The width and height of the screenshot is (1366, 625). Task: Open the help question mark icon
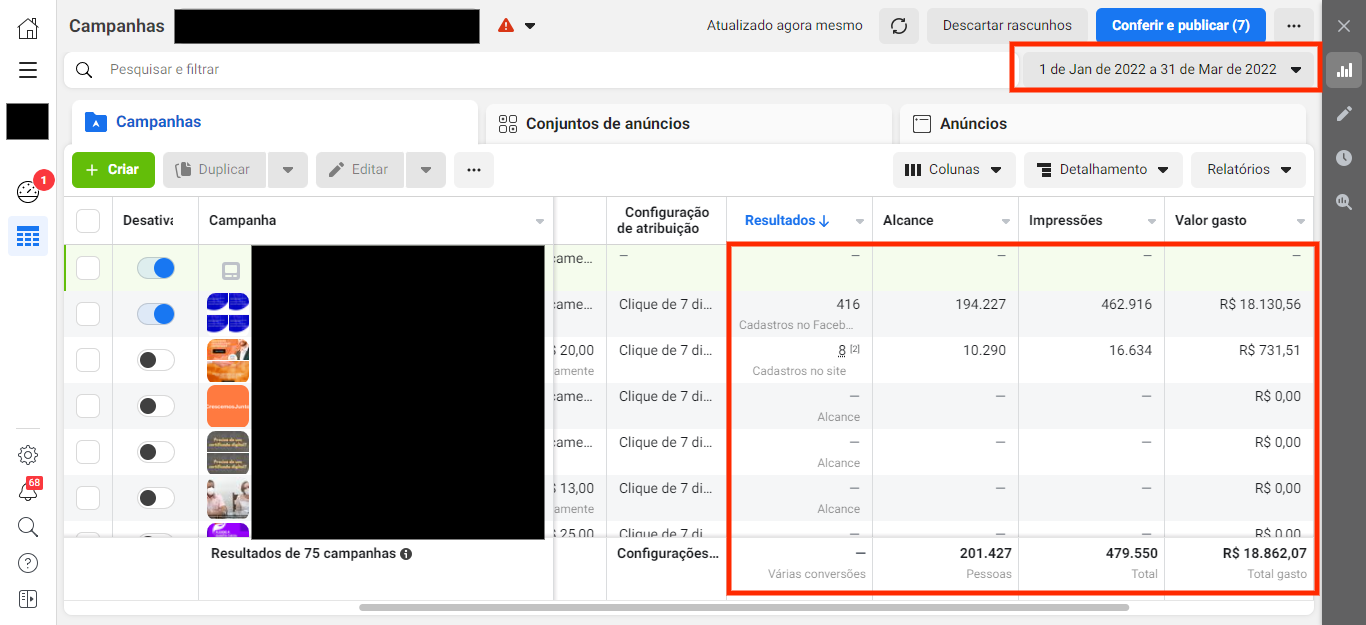[x=28, y=563]
